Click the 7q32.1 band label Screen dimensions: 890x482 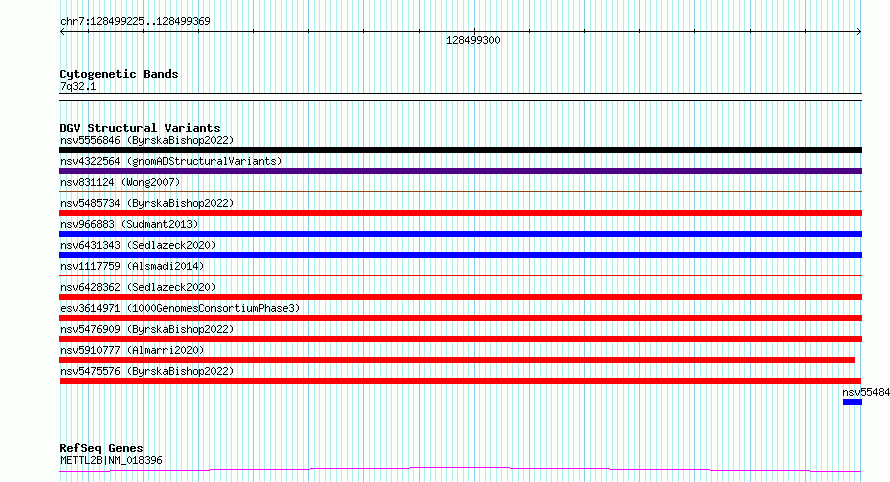(78, 86)
